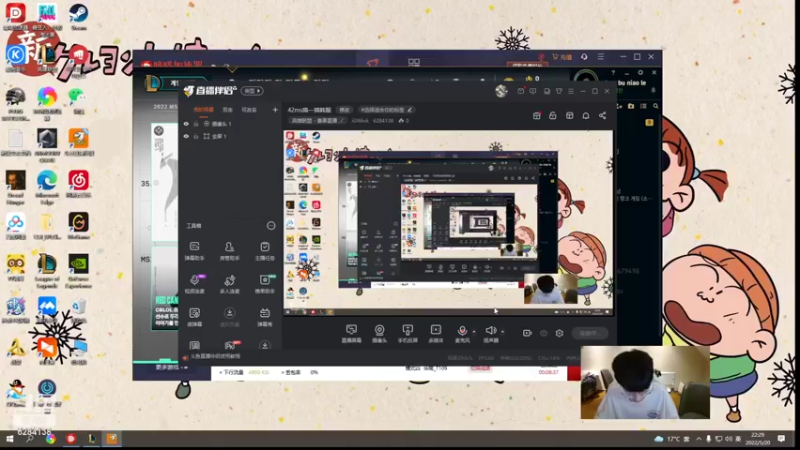Viewport: 800px width, 450px height.
Task: Select the first scene tab
Action: point(203,110)
